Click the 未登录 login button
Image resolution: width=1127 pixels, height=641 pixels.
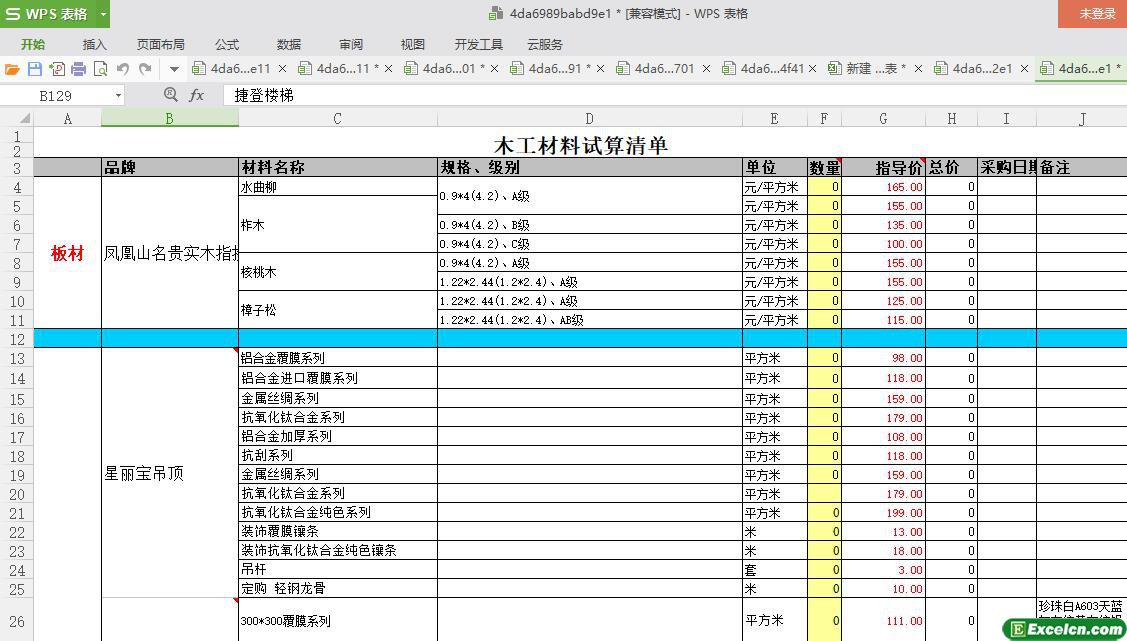[x=1097, y=14]
